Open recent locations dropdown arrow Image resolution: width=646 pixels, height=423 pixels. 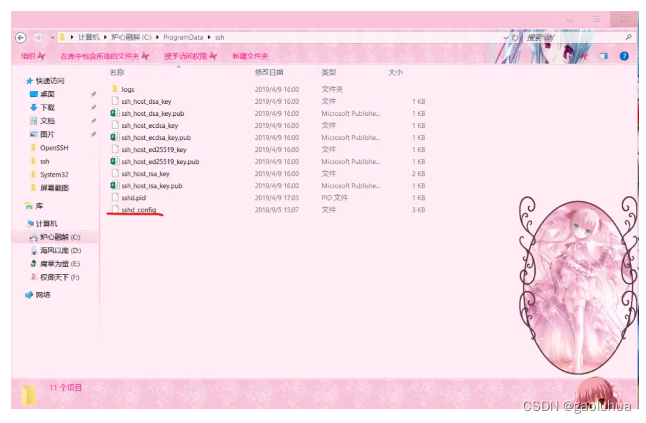click(x=52, y=37)
